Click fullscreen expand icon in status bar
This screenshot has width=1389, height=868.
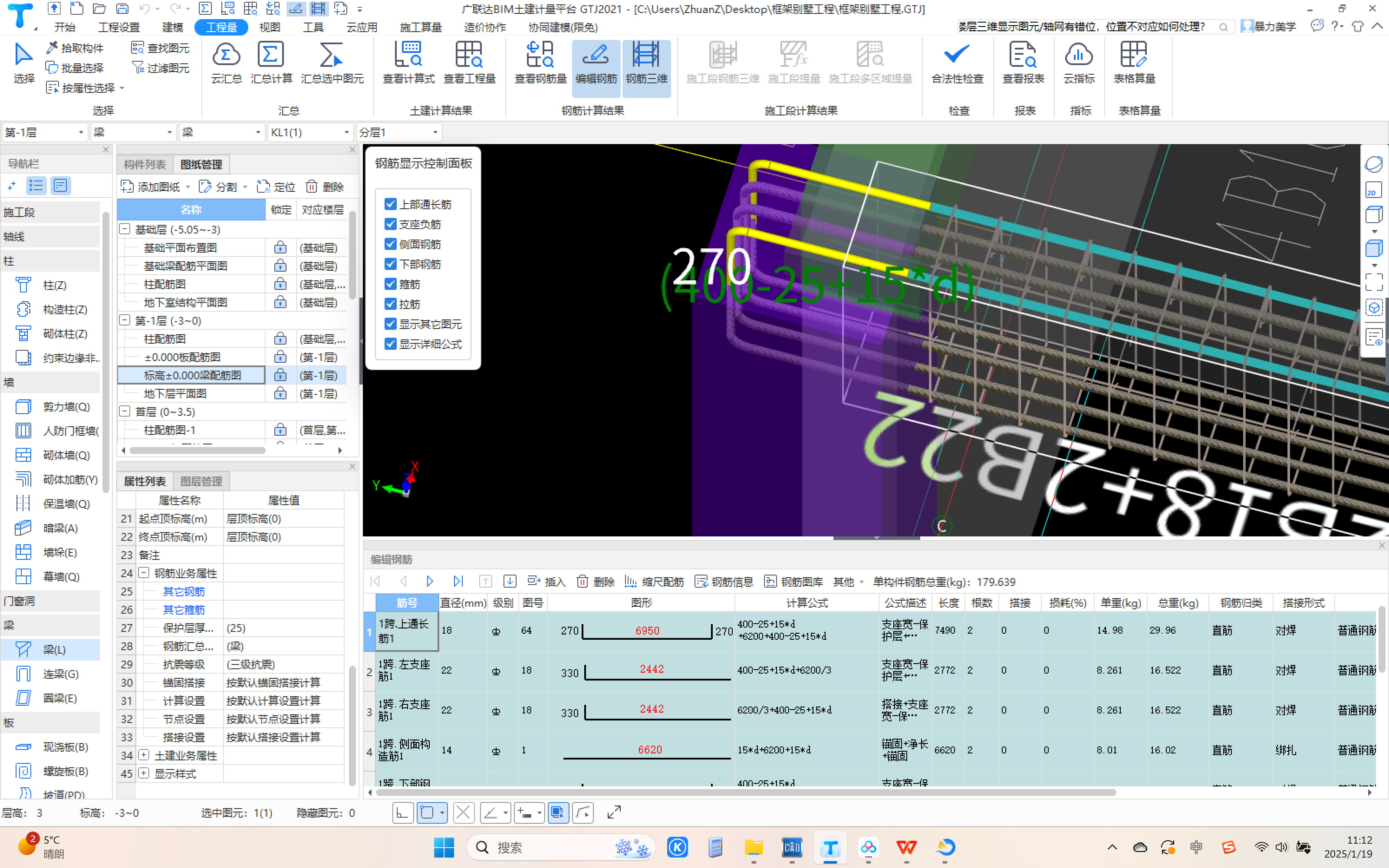pos(614,812)
